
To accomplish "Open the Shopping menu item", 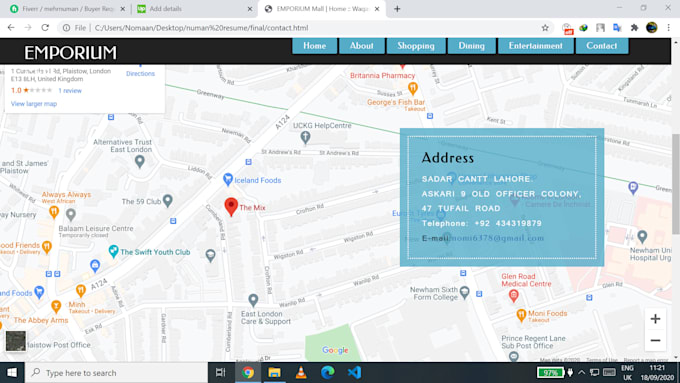I will (416, 46).
